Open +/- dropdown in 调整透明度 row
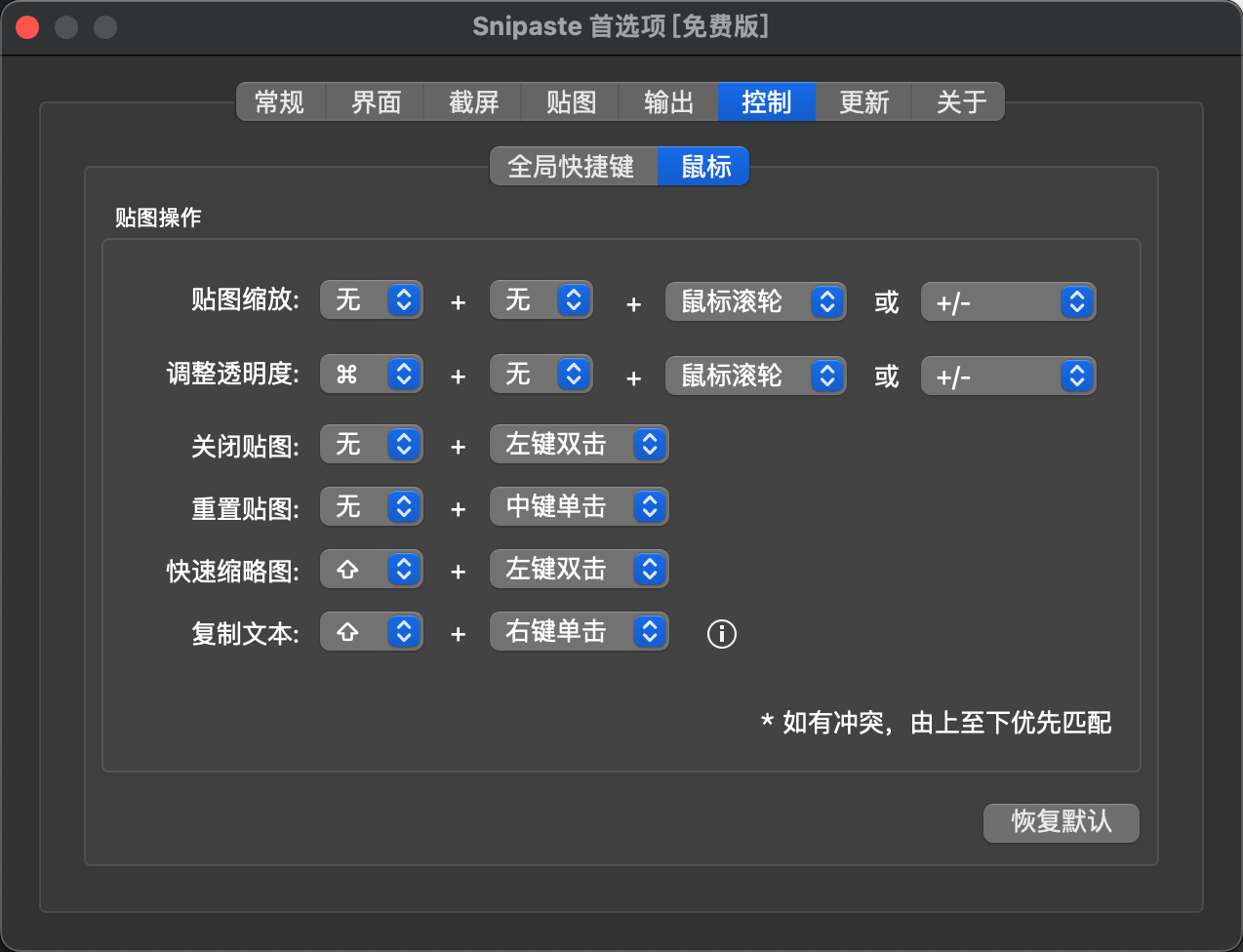This screenshot has height=952, width=1243. (x=1009, y=377)
